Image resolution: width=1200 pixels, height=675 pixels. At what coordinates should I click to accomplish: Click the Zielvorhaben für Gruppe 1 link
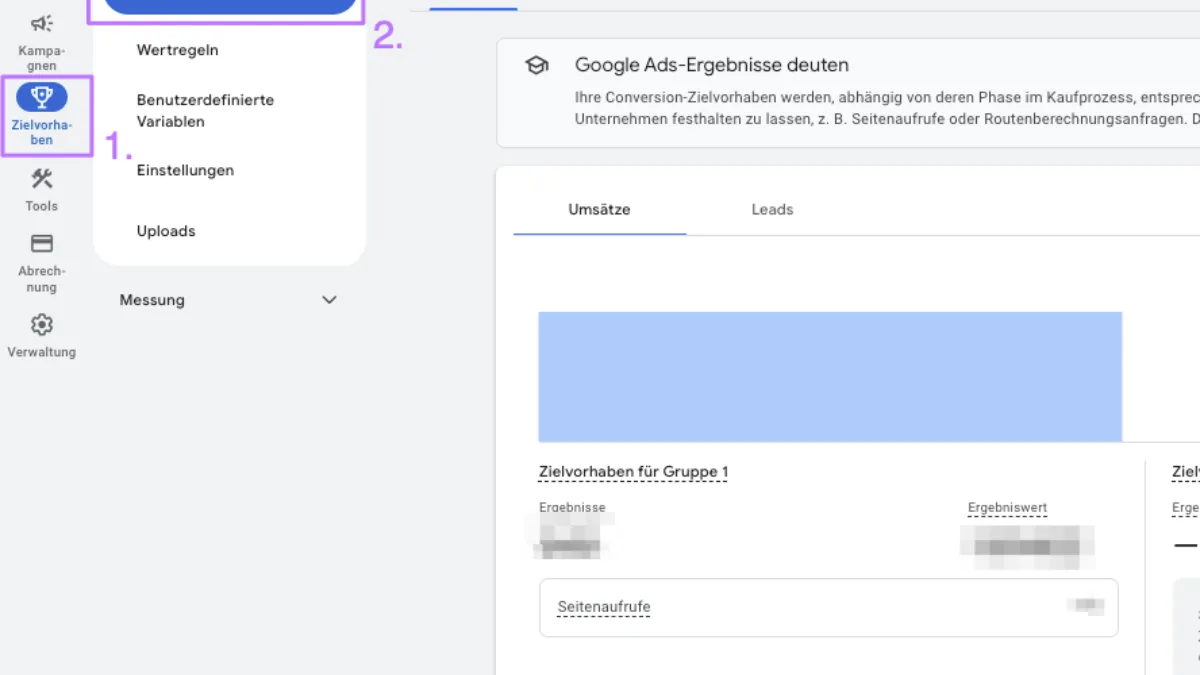pos(633,471)
